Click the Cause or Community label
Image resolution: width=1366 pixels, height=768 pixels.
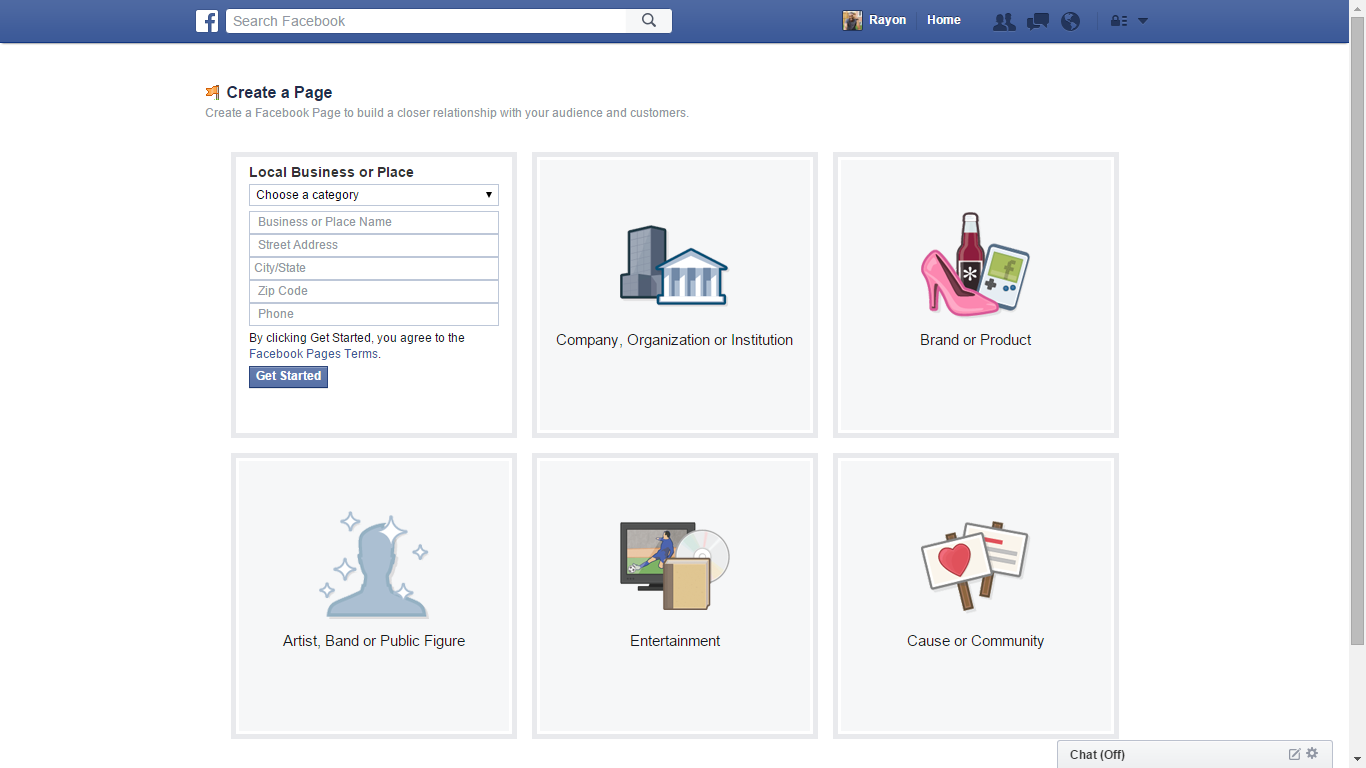pos(975,641)
